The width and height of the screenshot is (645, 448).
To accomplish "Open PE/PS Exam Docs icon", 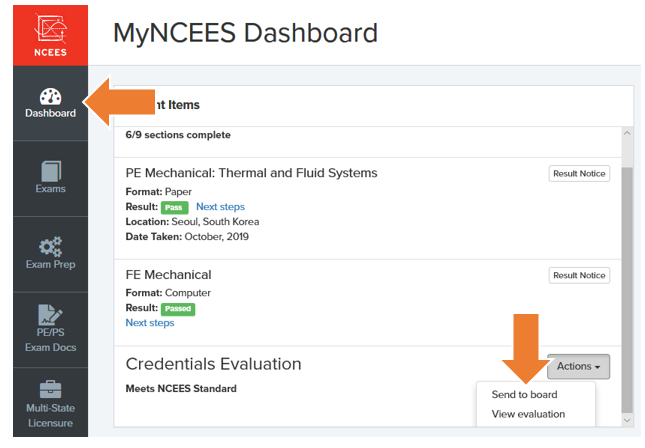I will click(50, 319).
